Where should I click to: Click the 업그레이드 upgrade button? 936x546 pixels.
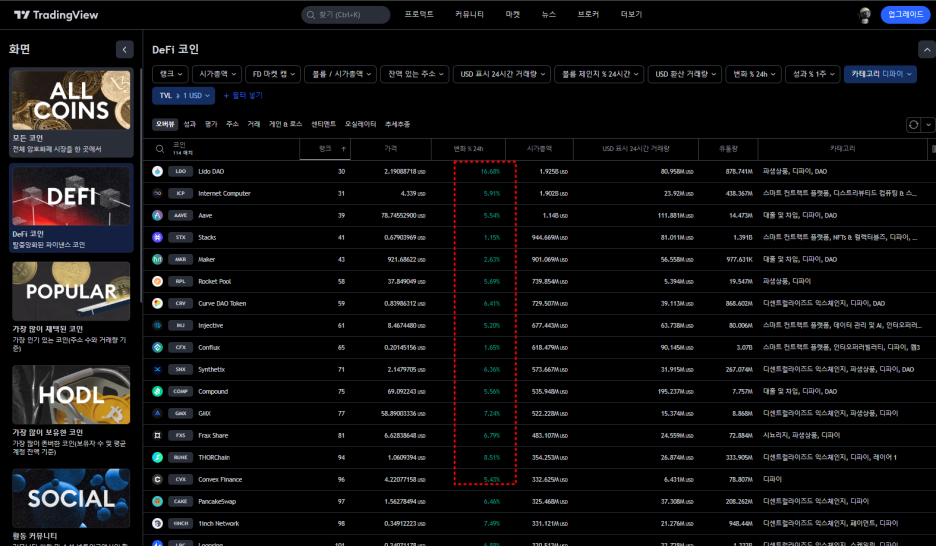906,15
